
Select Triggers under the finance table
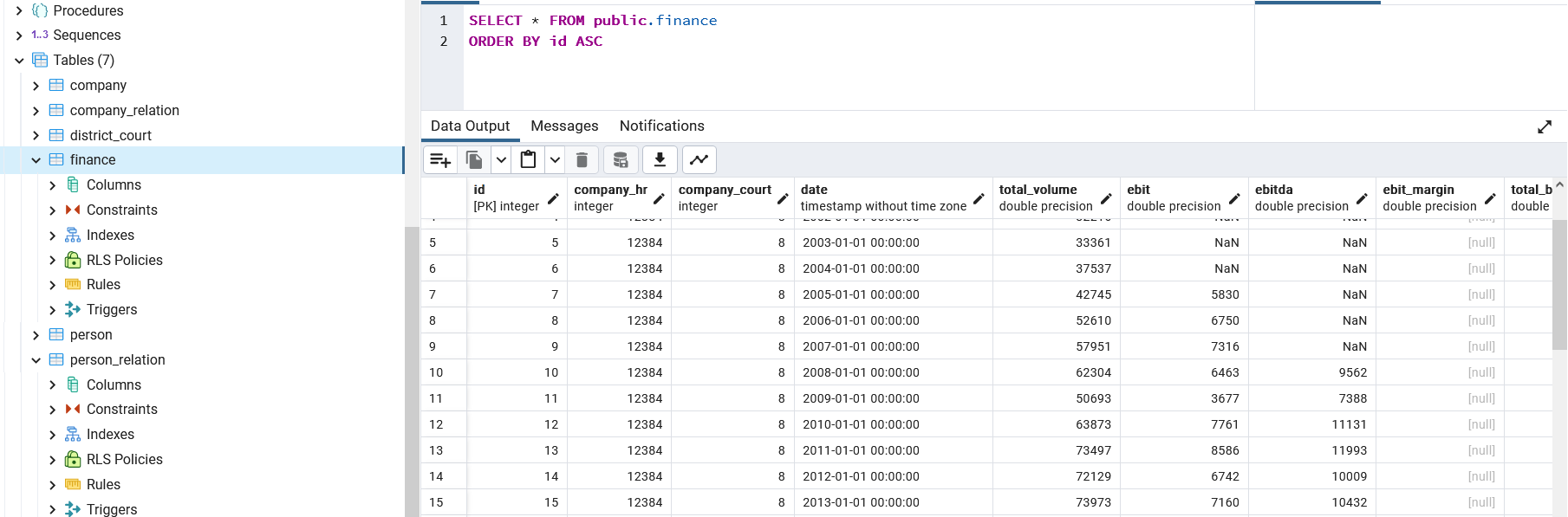(x=111, y=310)
